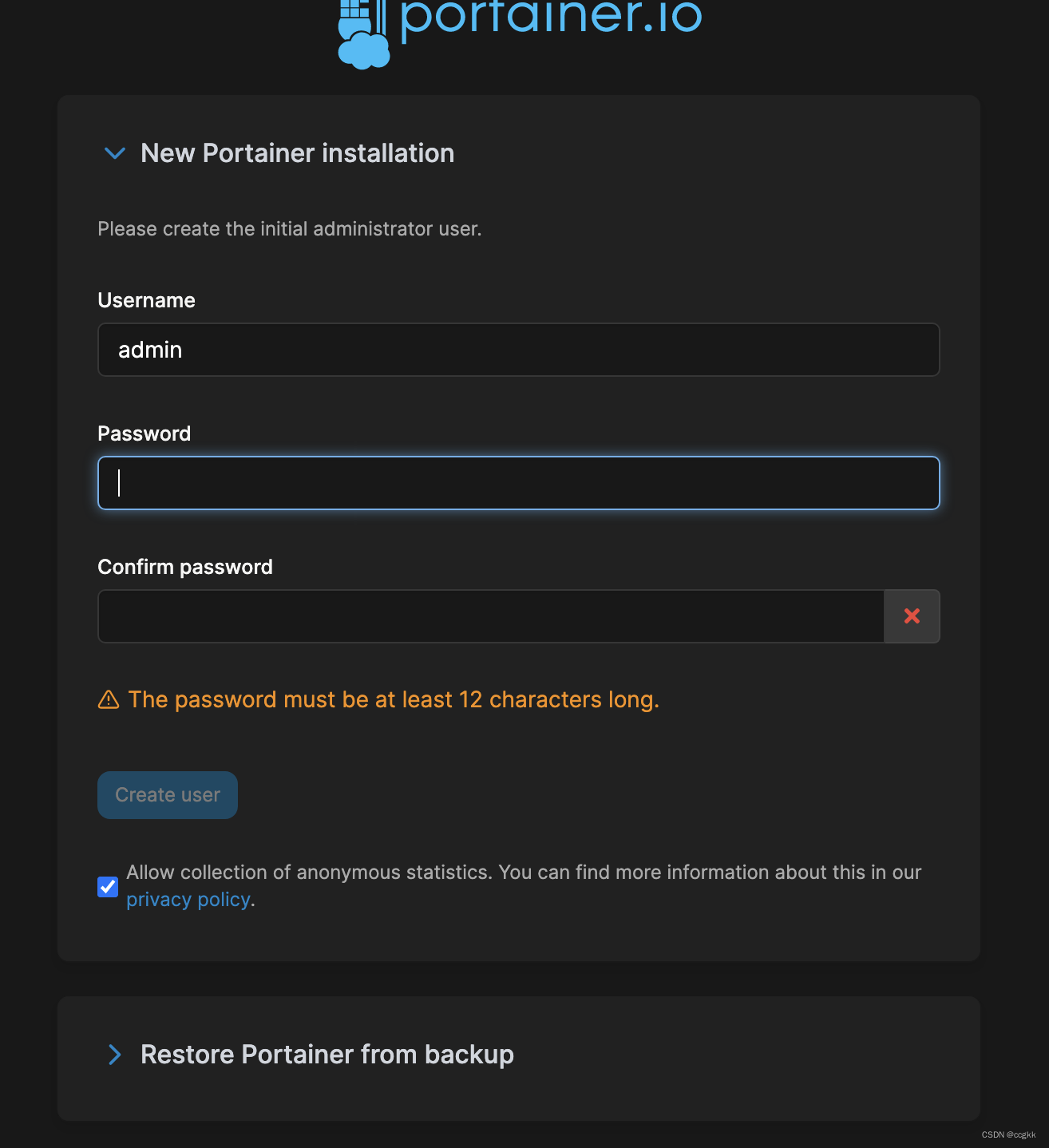Click the warning triangle icon
The height and width of the screenshot is (1148, 1049).
pyautogui.click(x=109, y=700)
